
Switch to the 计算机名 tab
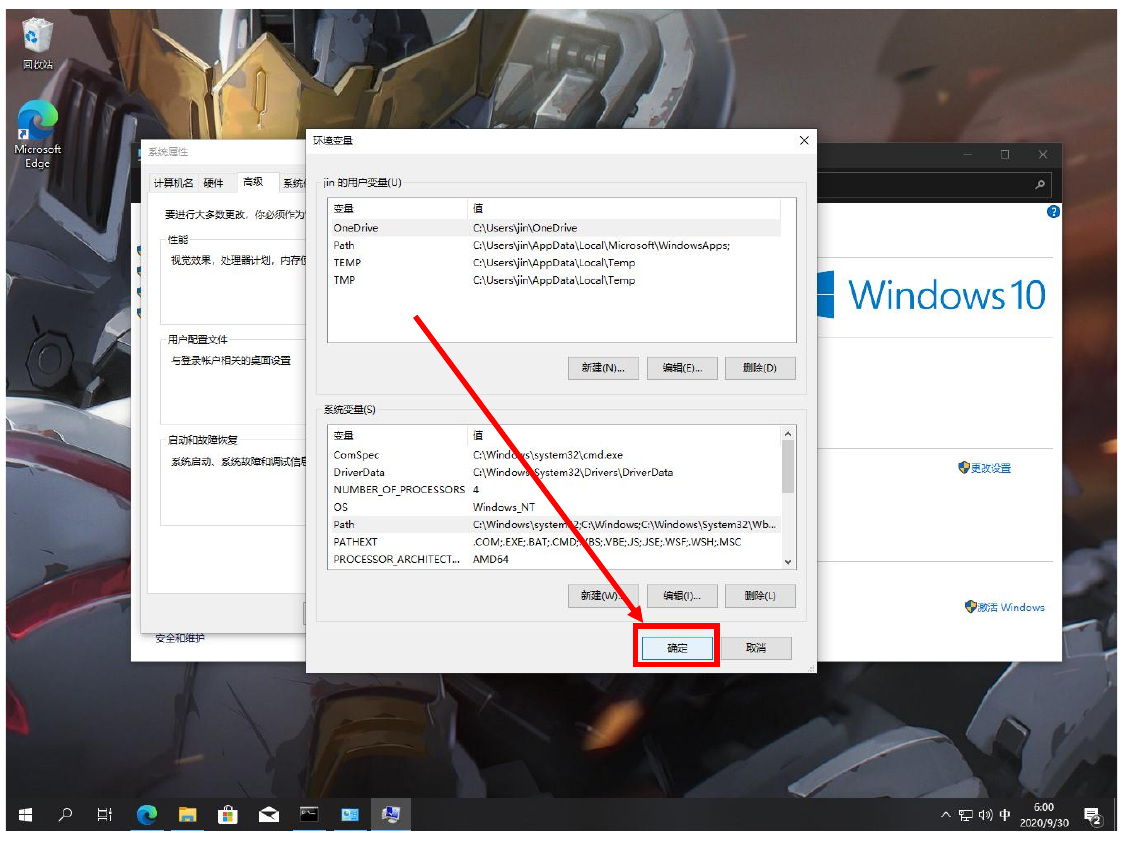pos(172,183)
